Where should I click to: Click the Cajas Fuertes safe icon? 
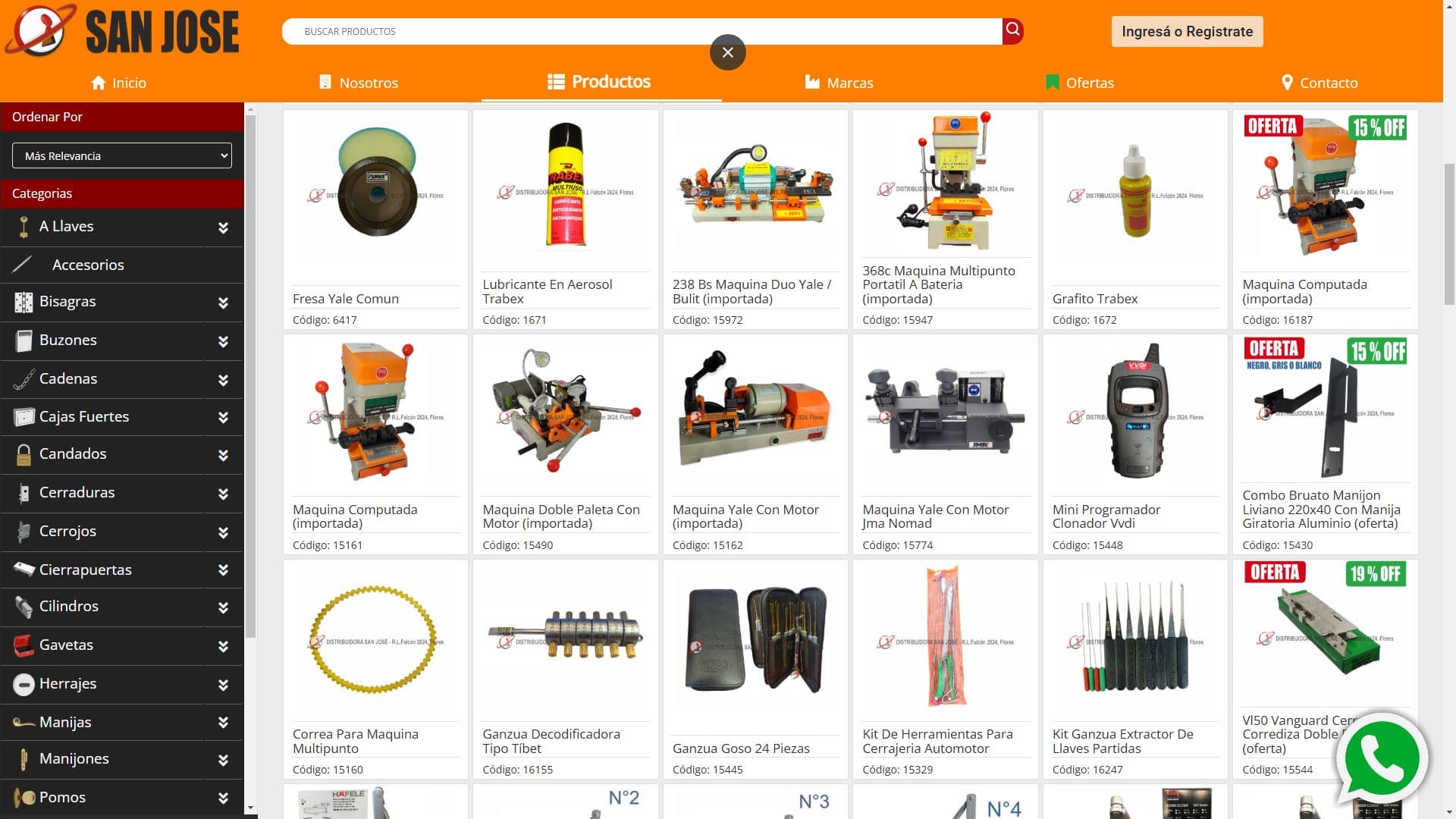24,417
